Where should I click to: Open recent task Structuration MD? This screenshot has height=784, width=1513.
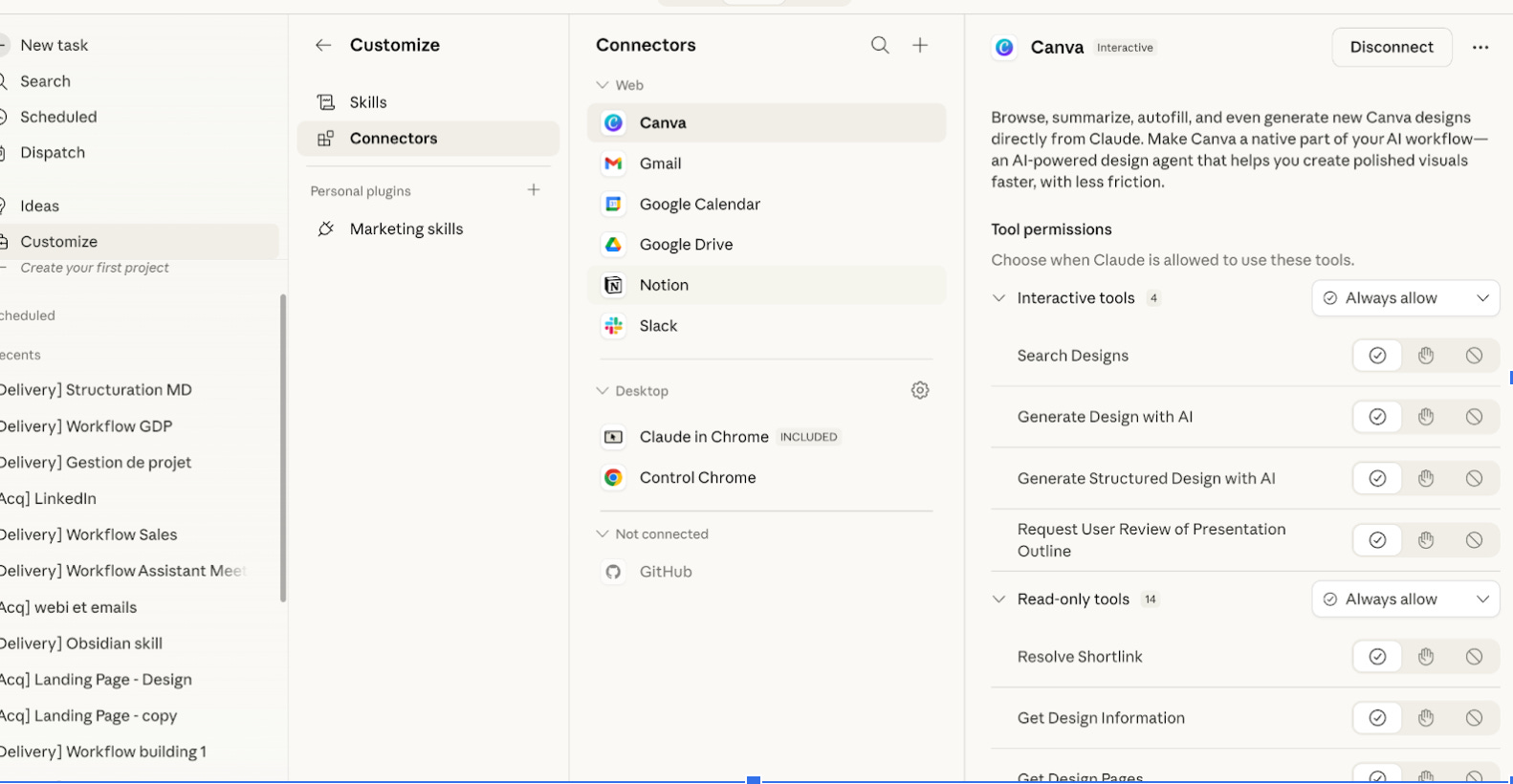pos(96,390)
